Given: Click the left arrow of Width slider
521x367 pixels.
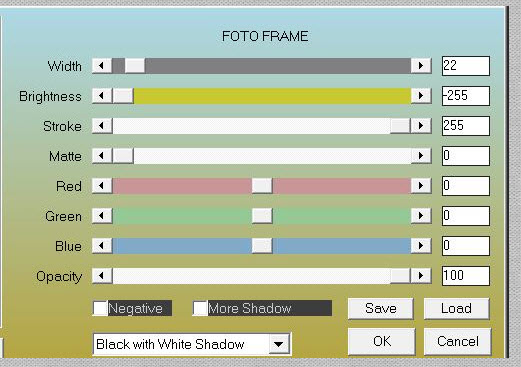Looking at the screenshot, I should coord(102,66).
